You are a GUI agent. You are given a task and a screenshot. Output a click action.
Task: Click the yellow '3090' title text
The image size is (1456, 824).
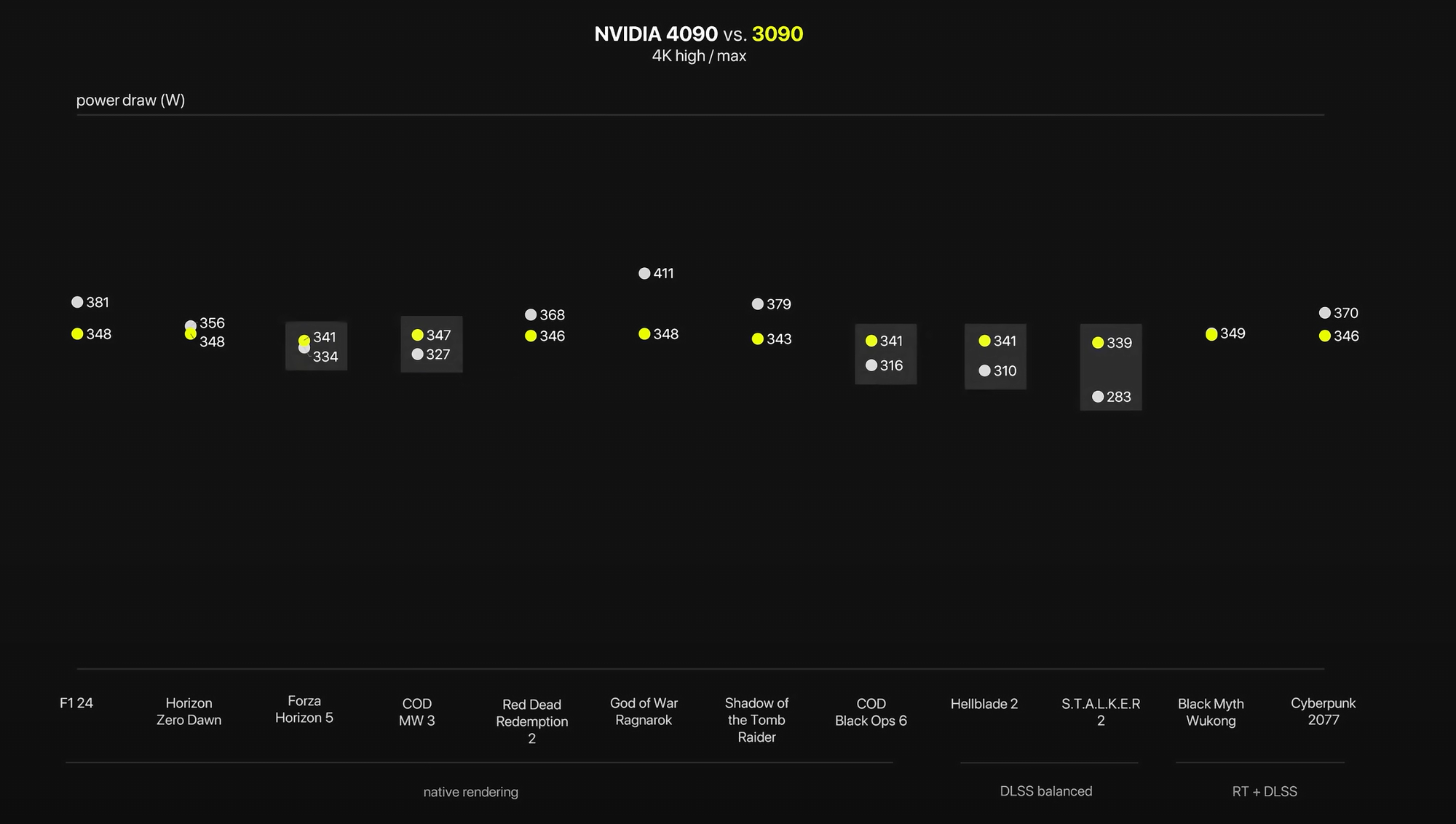point(778,34)
